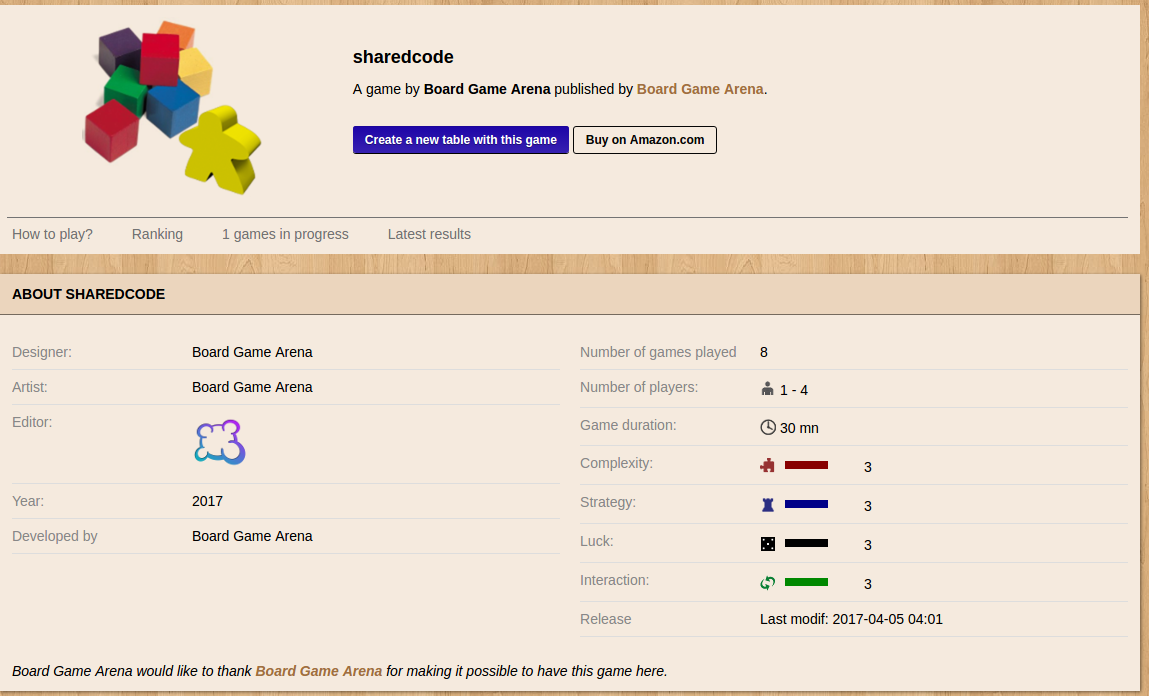Click the Board Game Arena thank-you link
1149x696 pixels.
click(318, 671)
